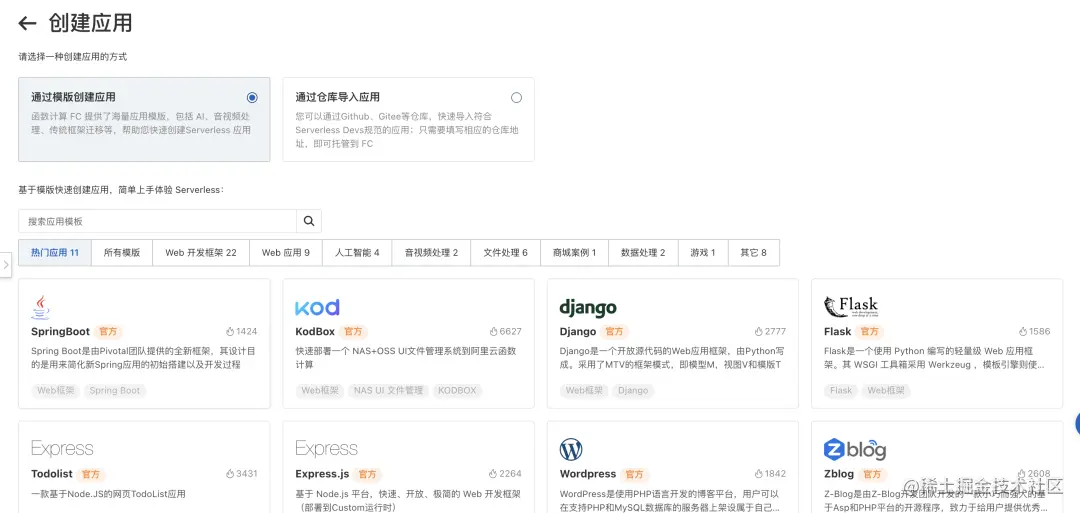
Task: Click 官方 badge next to Todolist
Action: point(91,474)
